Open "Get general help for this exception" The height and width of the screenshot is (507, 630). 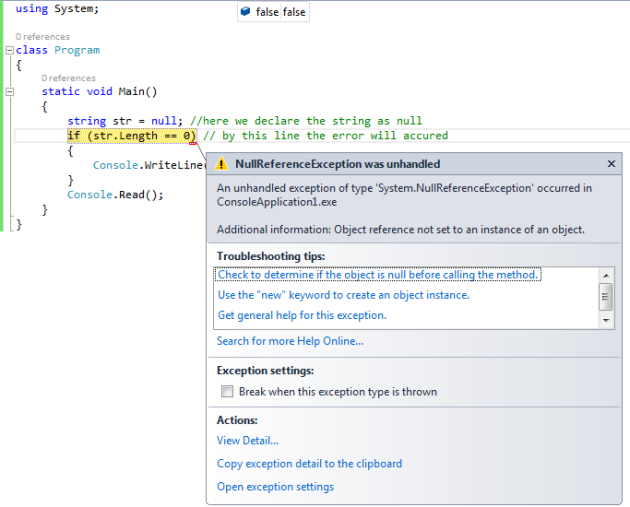(x=302, y=315)
